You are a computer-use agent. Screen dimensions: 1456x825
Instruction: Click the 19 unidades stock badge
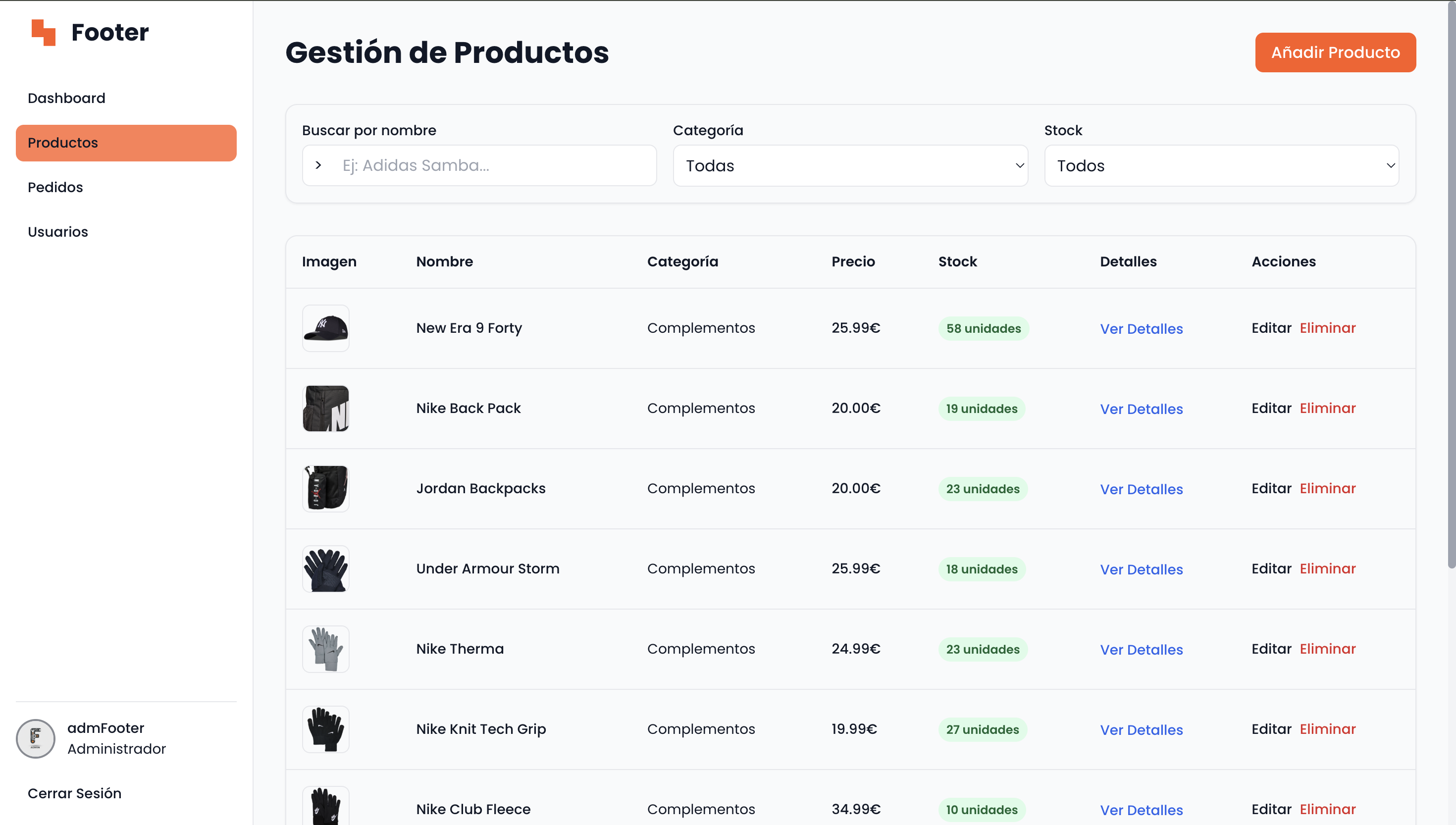[x=982, y=409]
